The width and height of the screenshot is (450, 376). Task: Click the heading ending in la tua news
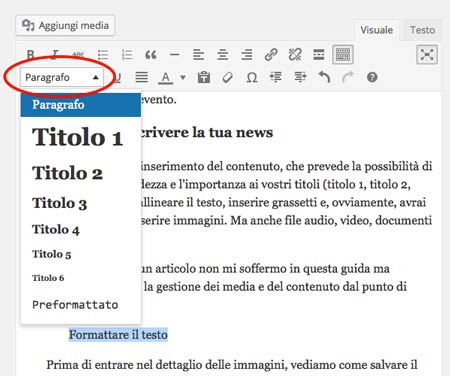coord(207,132)
